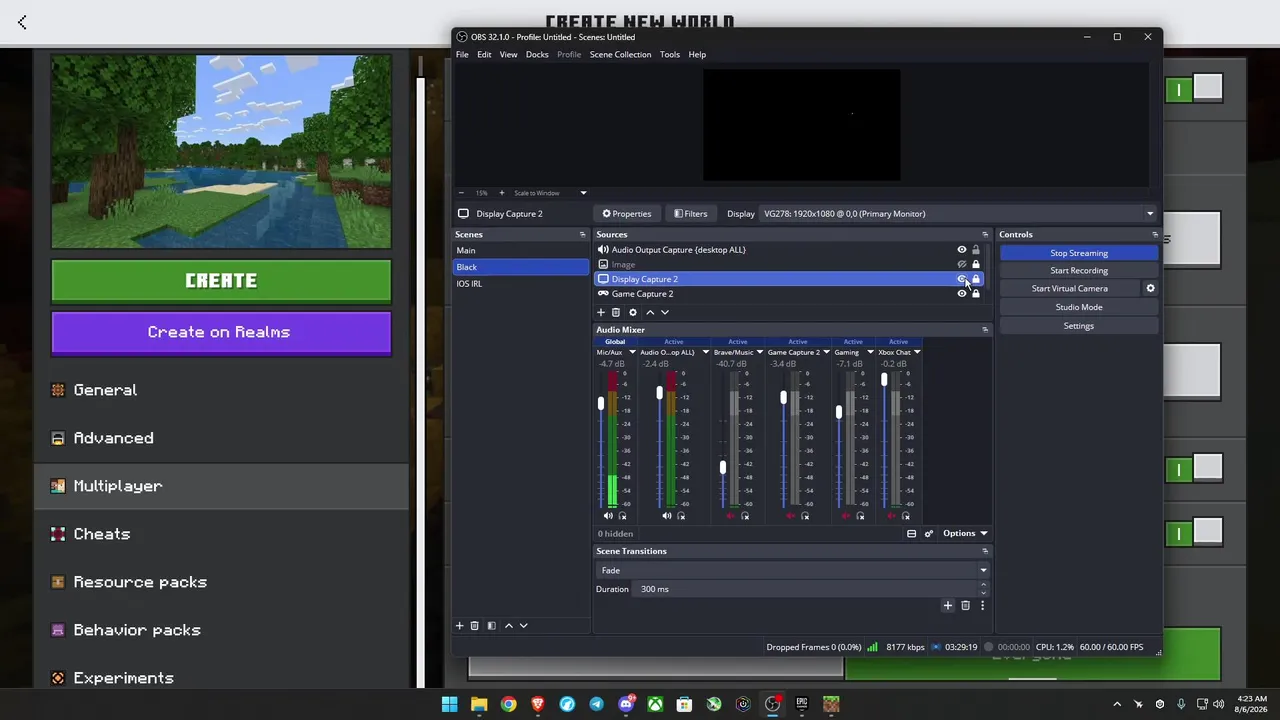Remove the selected source with the trash icon
The width and height of the screenshot is (1280, 720).
click(x=616, y=312)
